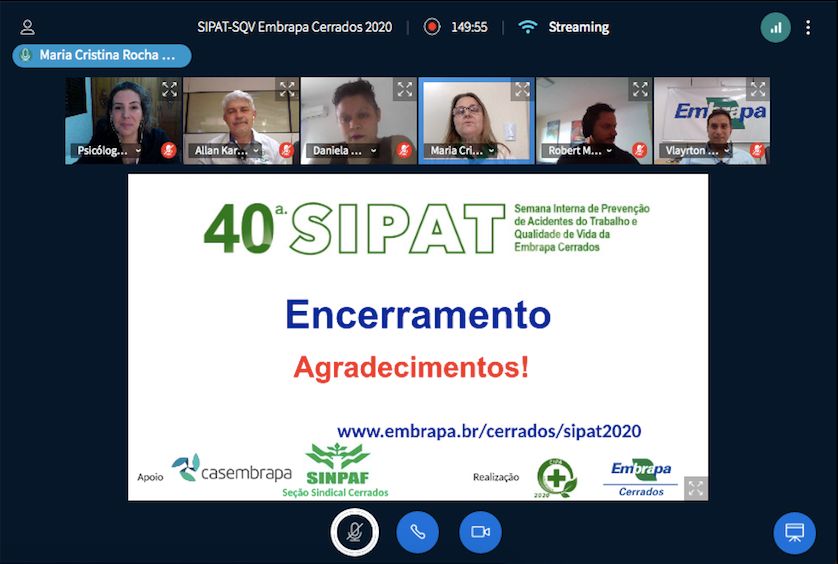Screen dimensions: 838x564
Task: Unmute the microphone button
Action: click(354, 532)
